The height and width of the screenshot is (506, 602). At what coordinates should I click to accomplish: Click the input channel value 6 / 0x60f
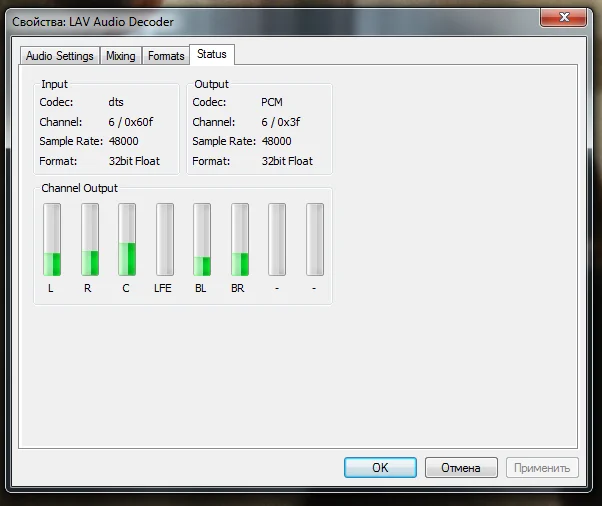[x=131, y=122]
